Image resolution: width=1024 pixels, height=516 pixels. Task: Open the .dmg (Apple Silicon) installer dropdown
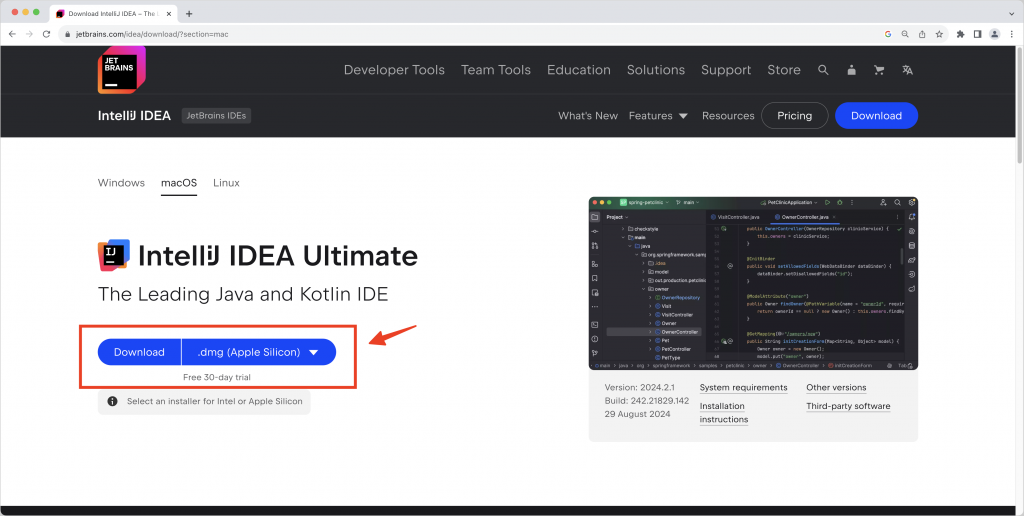[259, 352]
